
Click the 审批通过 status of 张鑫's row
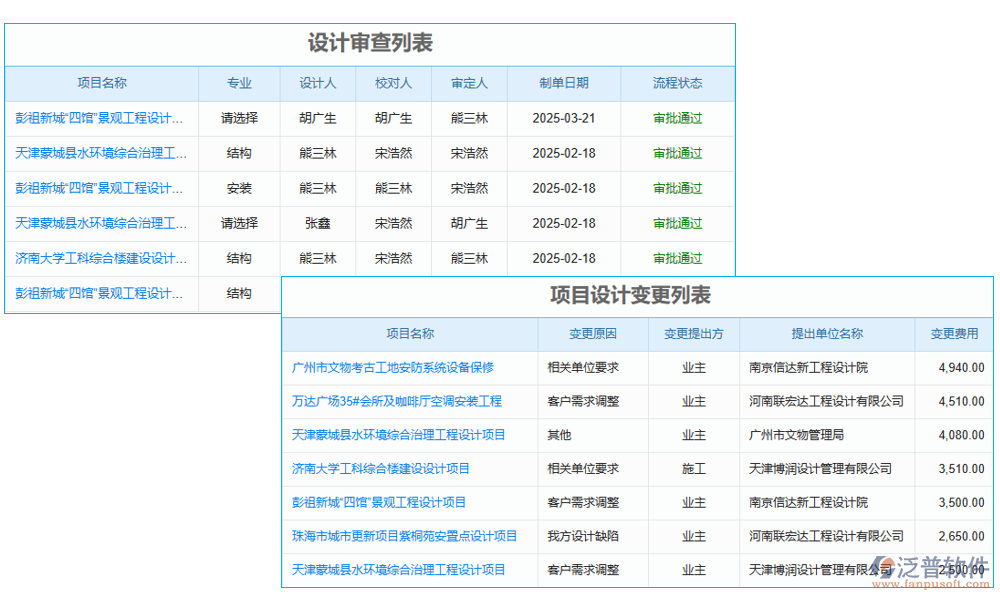[677, 224]
